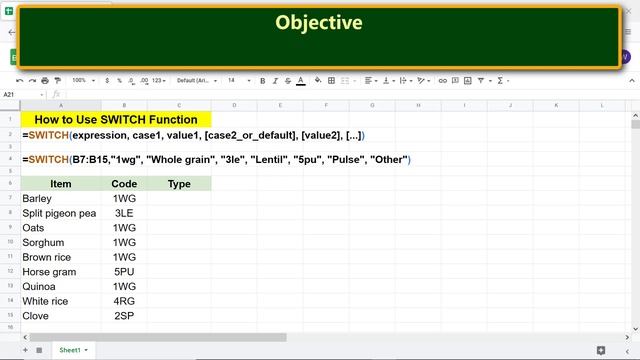Click the "Brown rice" cell
This screenshot has height=360, width=640.
point(61,257)
